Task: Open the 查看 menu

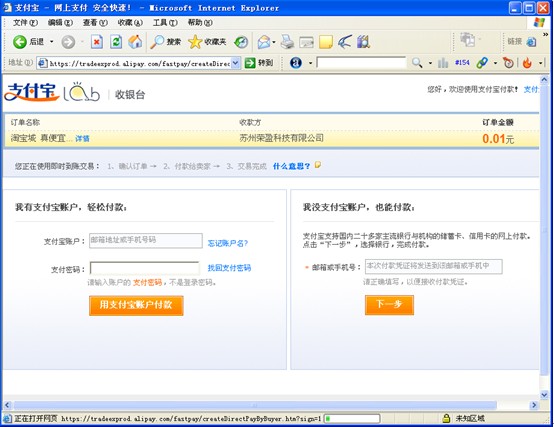Action: pos(95,23)
